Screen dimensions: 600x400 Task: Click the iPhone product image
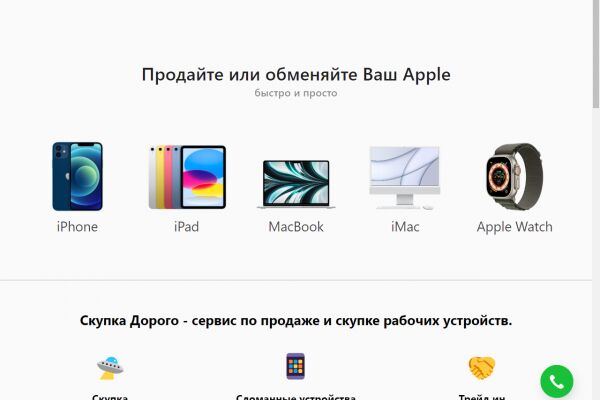pyautogui.click(x=77, y=176)
